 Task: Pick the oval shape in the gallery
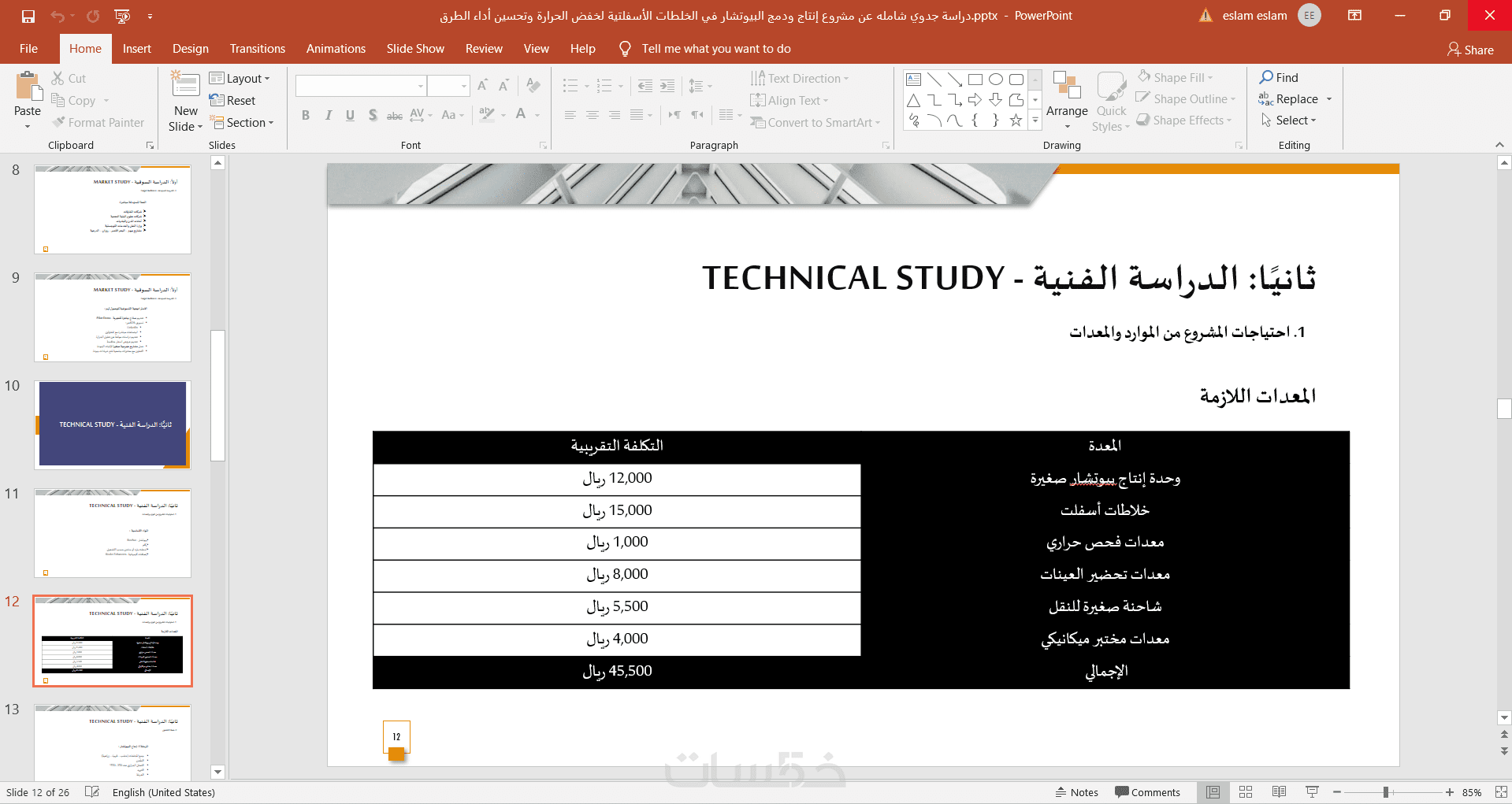click(996, 79)
